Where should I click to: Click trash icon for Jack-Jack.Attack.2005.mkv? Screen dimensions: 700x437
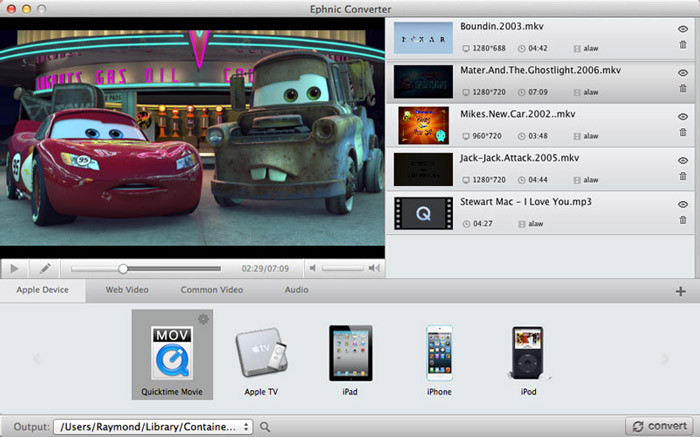[683, 176]
